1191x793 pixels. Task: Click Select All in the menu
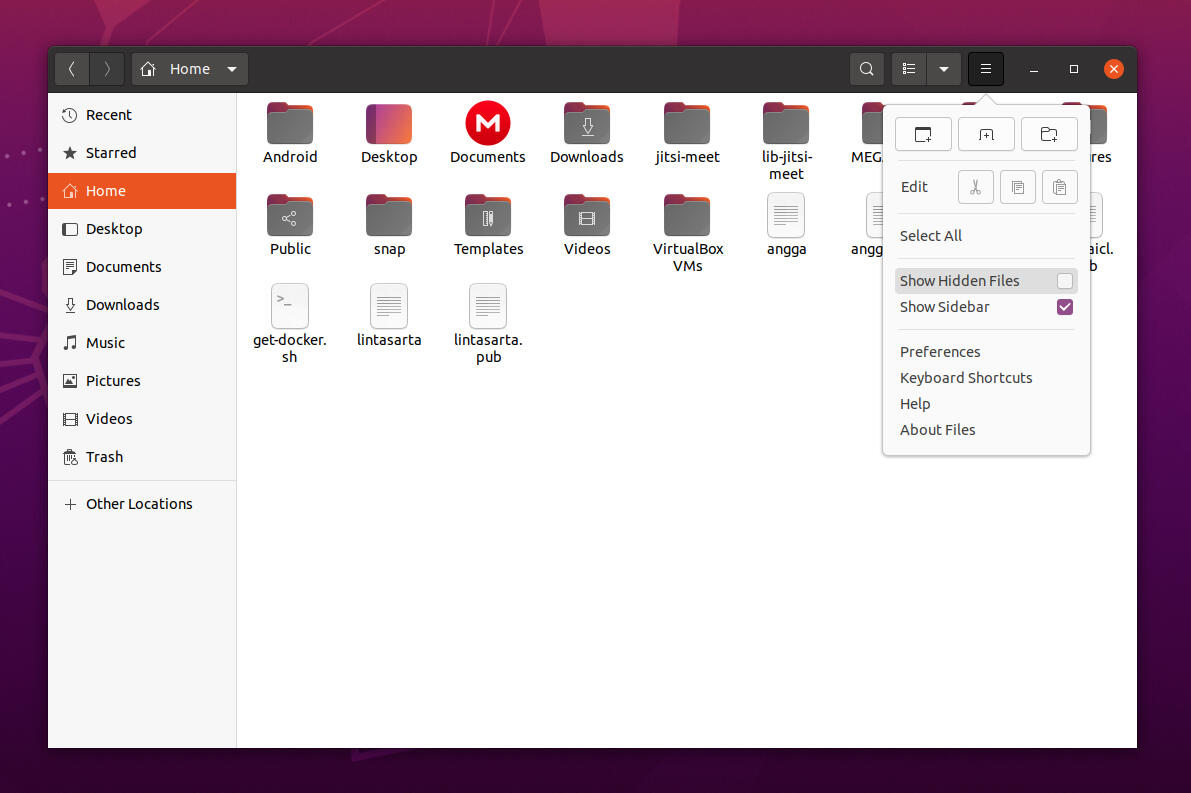click(x=931, y=236)
